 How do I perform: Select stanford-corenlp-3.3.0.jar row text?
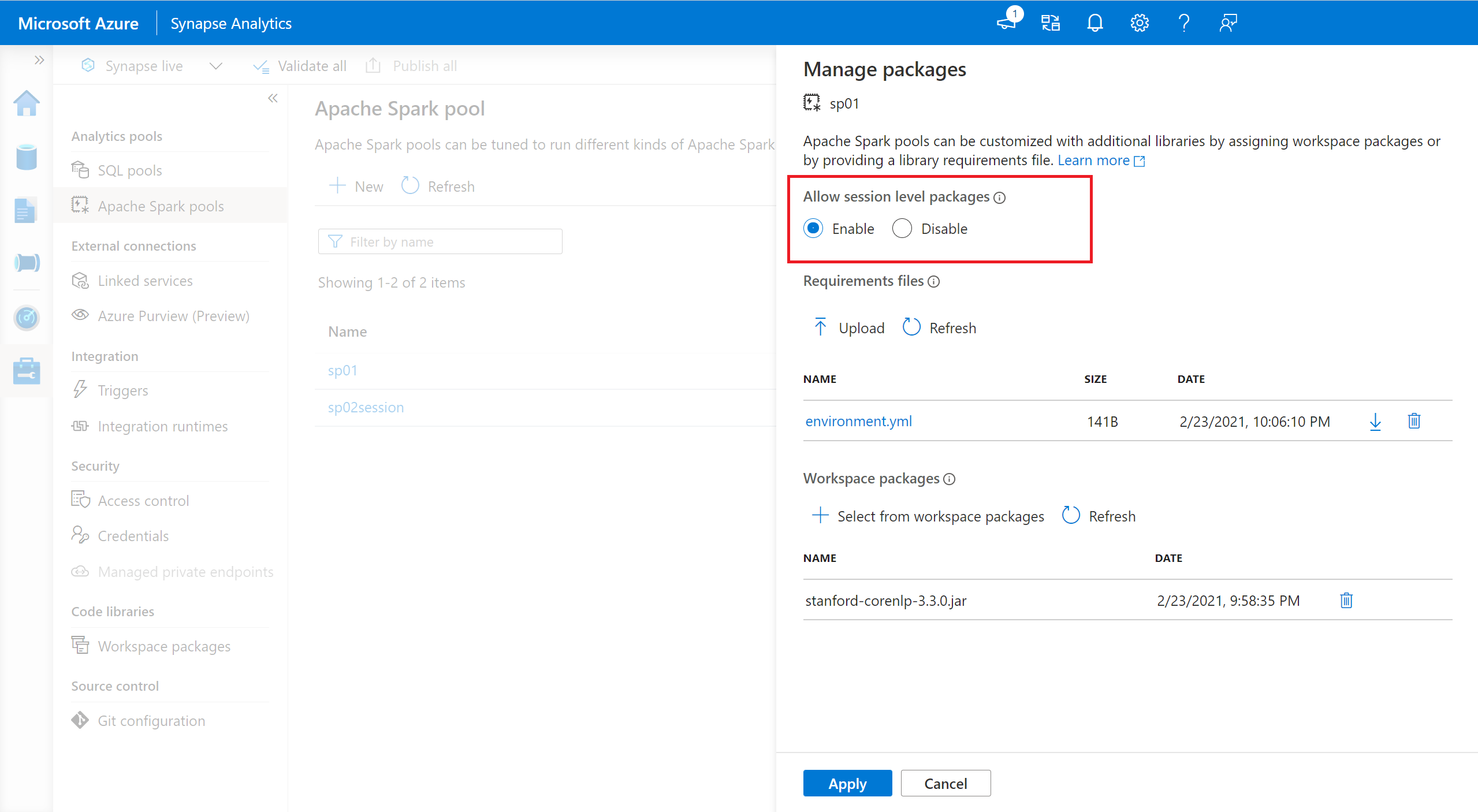click(x=886, y=601)
